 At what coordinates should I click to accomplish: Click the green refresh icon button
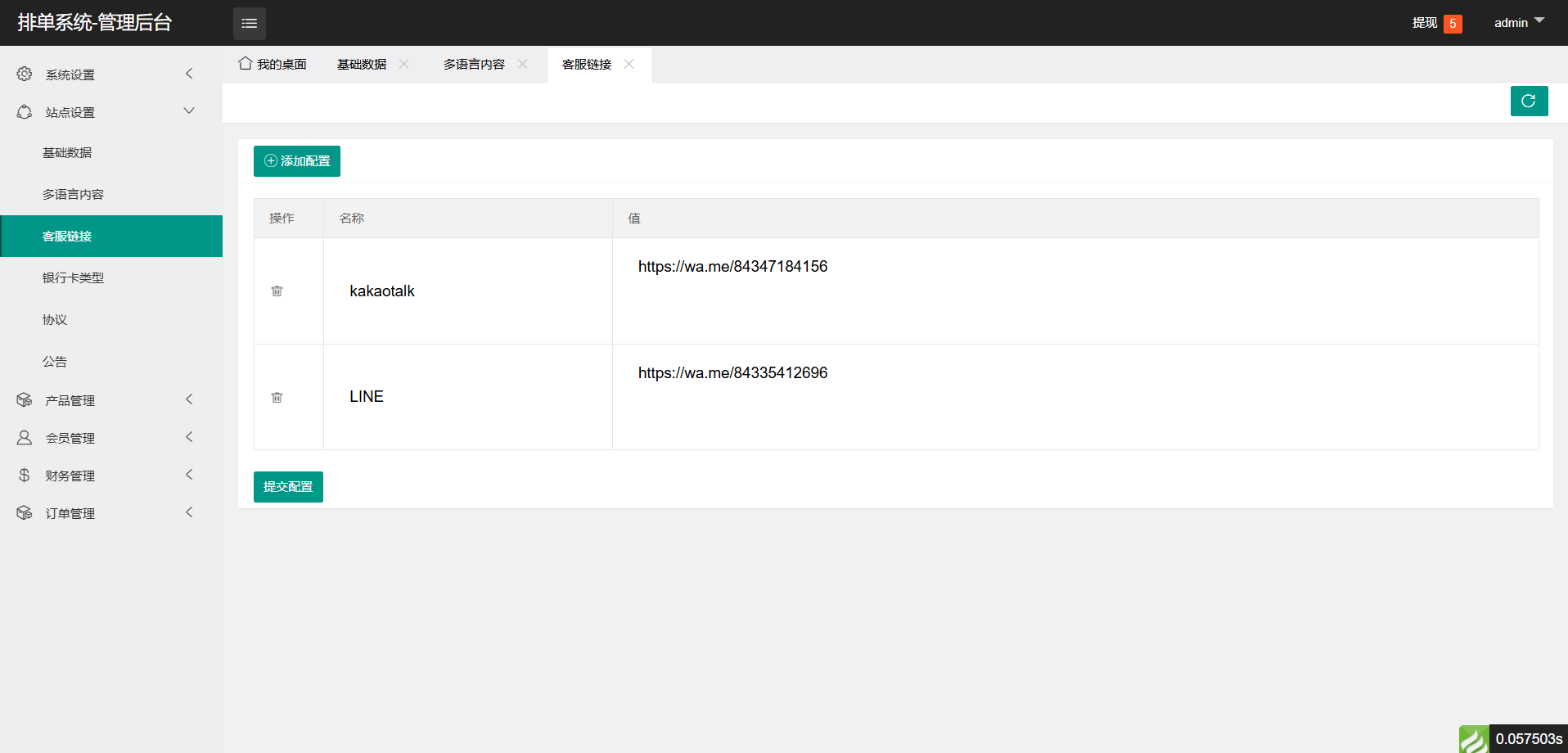[x=1529, y=101]
